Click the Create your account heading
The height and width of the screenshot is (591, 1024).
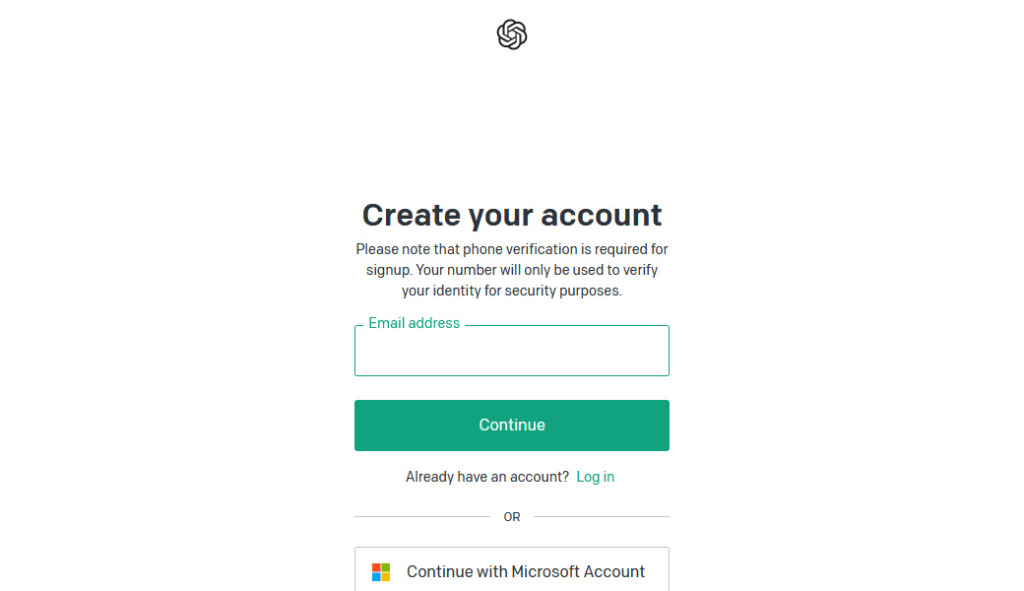(511, 215)
